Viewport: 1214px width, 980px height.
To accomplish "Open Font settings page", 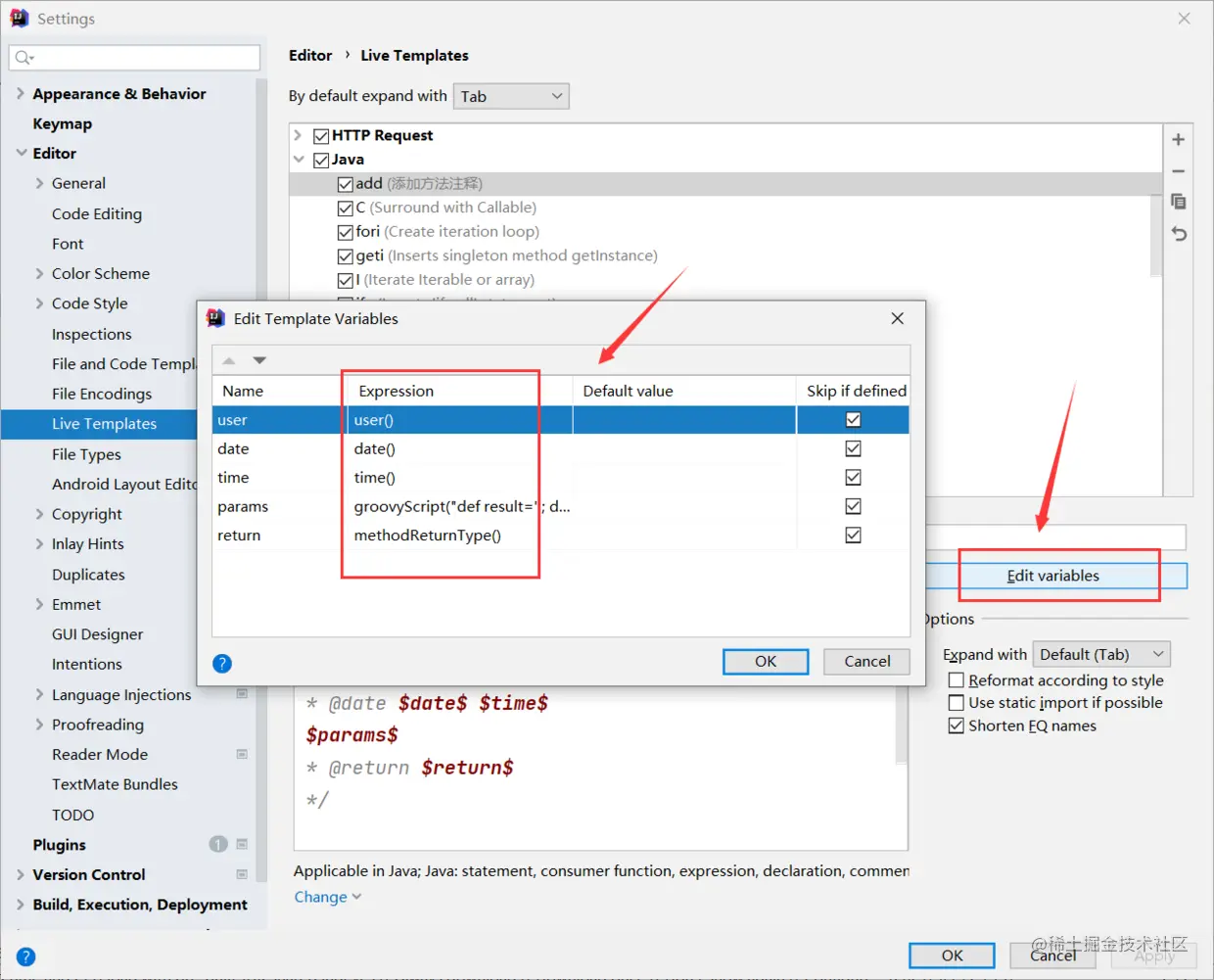I will [68, 244].
